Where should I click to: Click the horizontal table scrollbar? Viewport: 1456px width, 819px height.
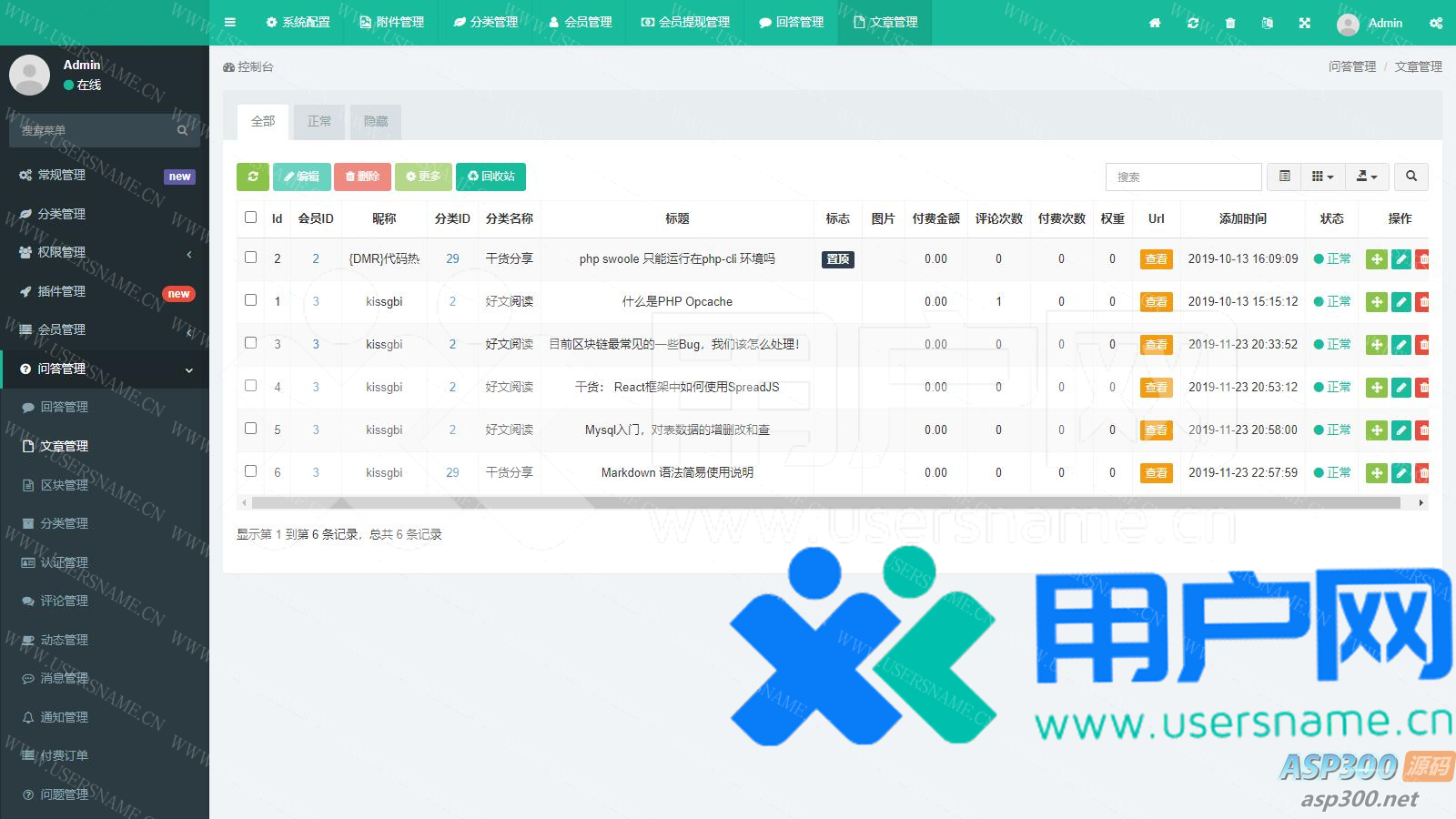(826, 502)
